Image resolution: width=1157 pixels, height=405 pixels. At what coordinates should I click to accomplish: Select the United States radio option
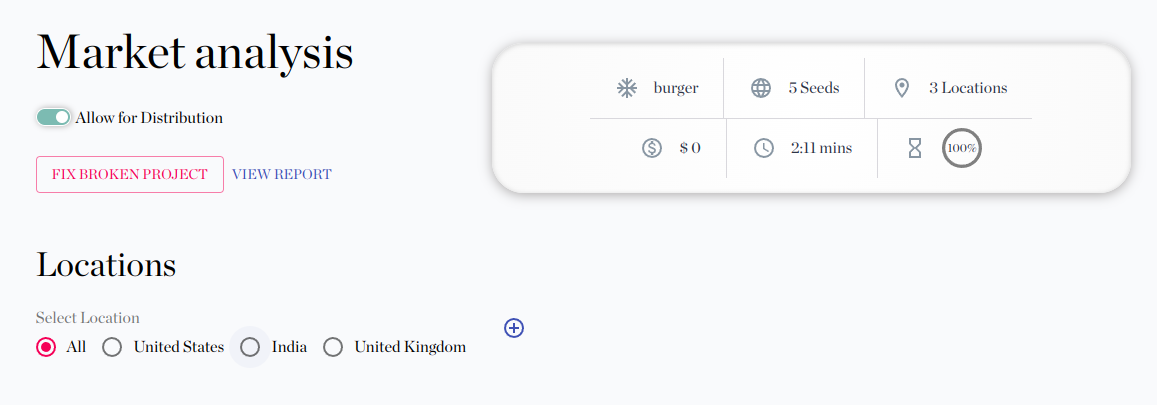pos(112,347)
